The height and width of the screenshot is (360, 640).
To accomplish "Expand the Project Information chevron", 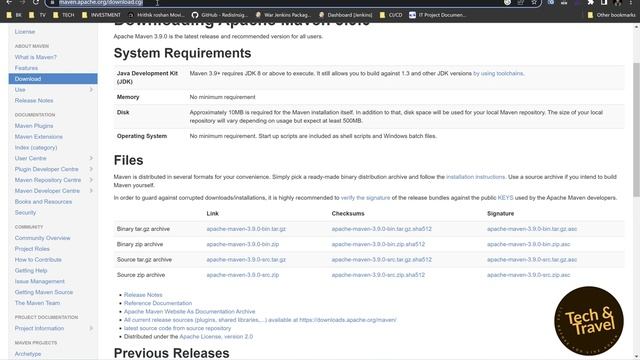I will 91,328.
